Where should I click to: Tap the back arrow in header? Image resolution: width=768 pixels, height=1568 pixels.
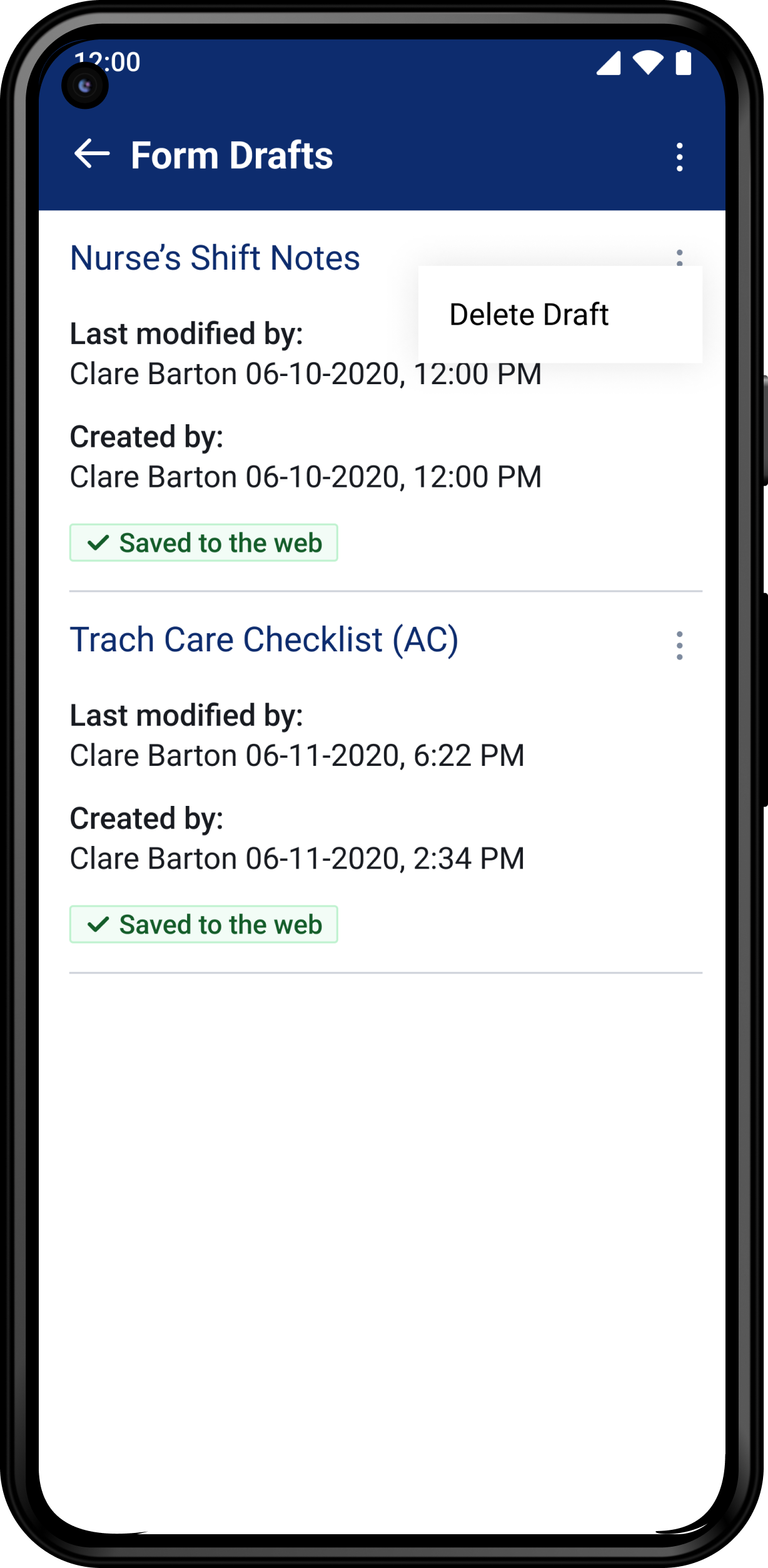point(92,154)
